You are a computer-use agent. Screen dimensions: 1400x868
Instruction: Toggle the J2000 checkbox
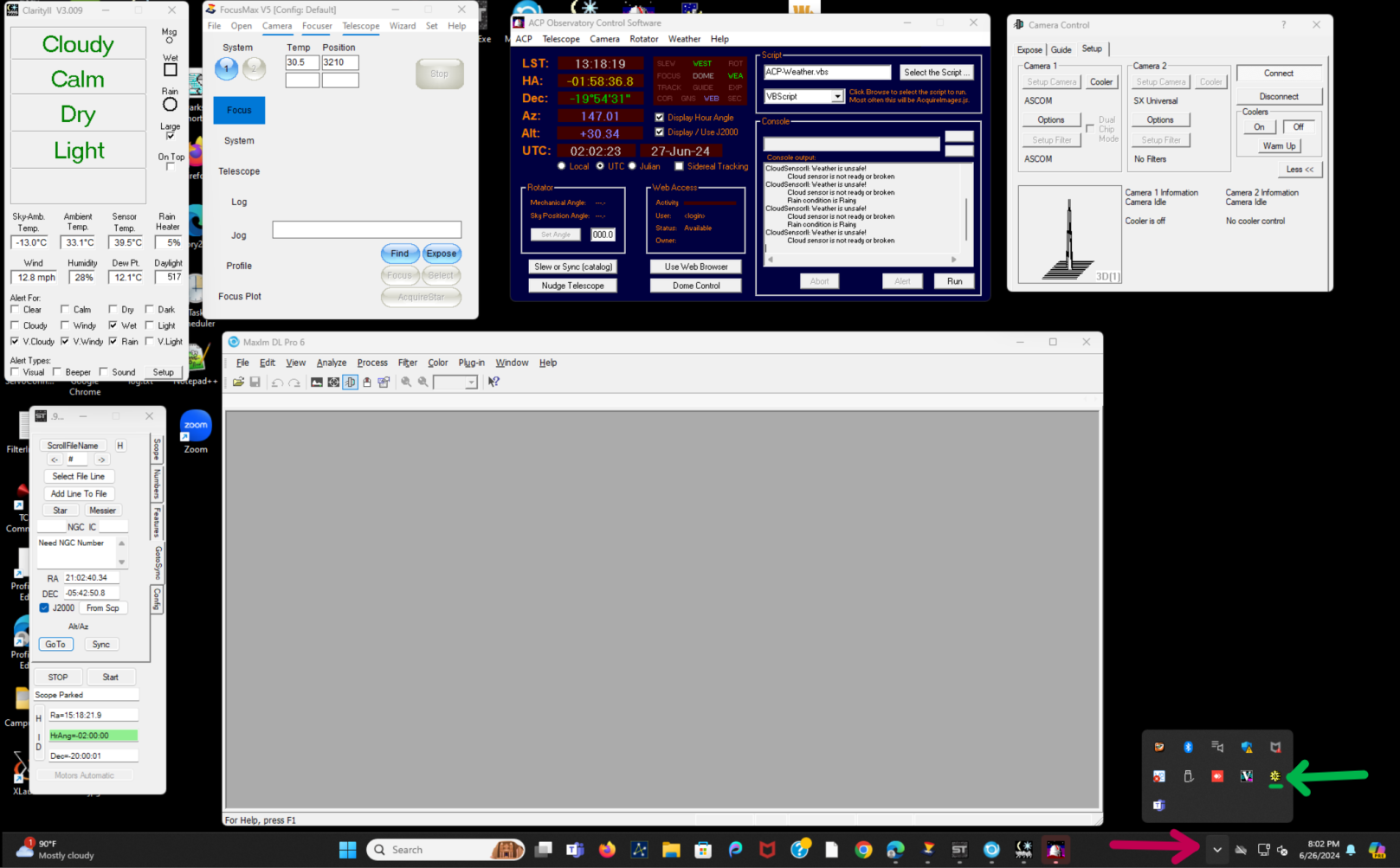coord(44,608)
